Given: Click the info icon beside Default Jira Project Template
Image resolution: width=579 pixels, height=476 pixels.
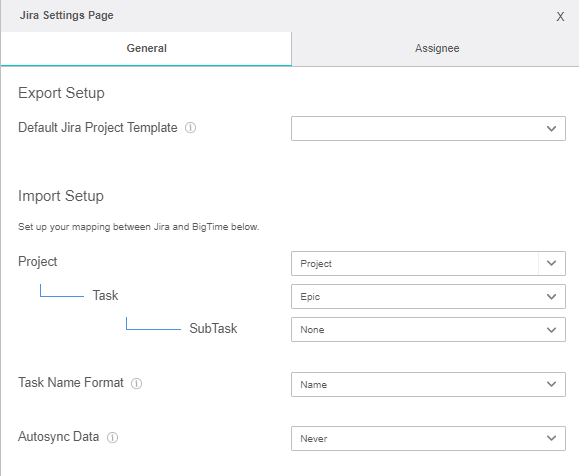Looking at the screenshot, I should [x=190, y=128].
